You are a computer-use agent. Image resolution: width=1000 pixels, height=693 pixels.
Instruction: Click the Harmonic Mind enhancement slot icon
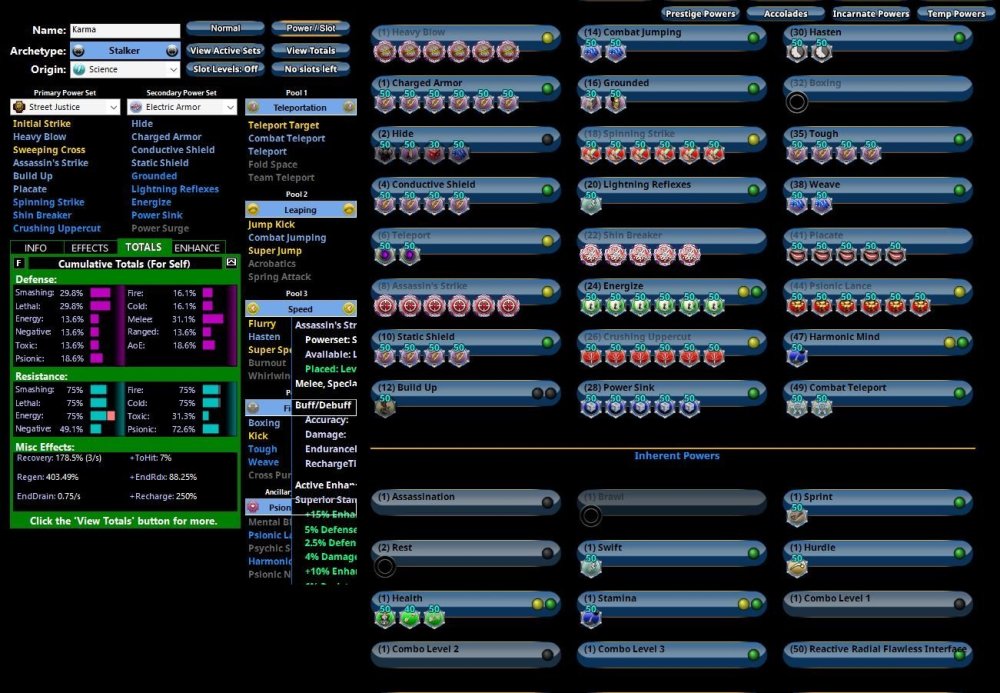tap(797, 355)
